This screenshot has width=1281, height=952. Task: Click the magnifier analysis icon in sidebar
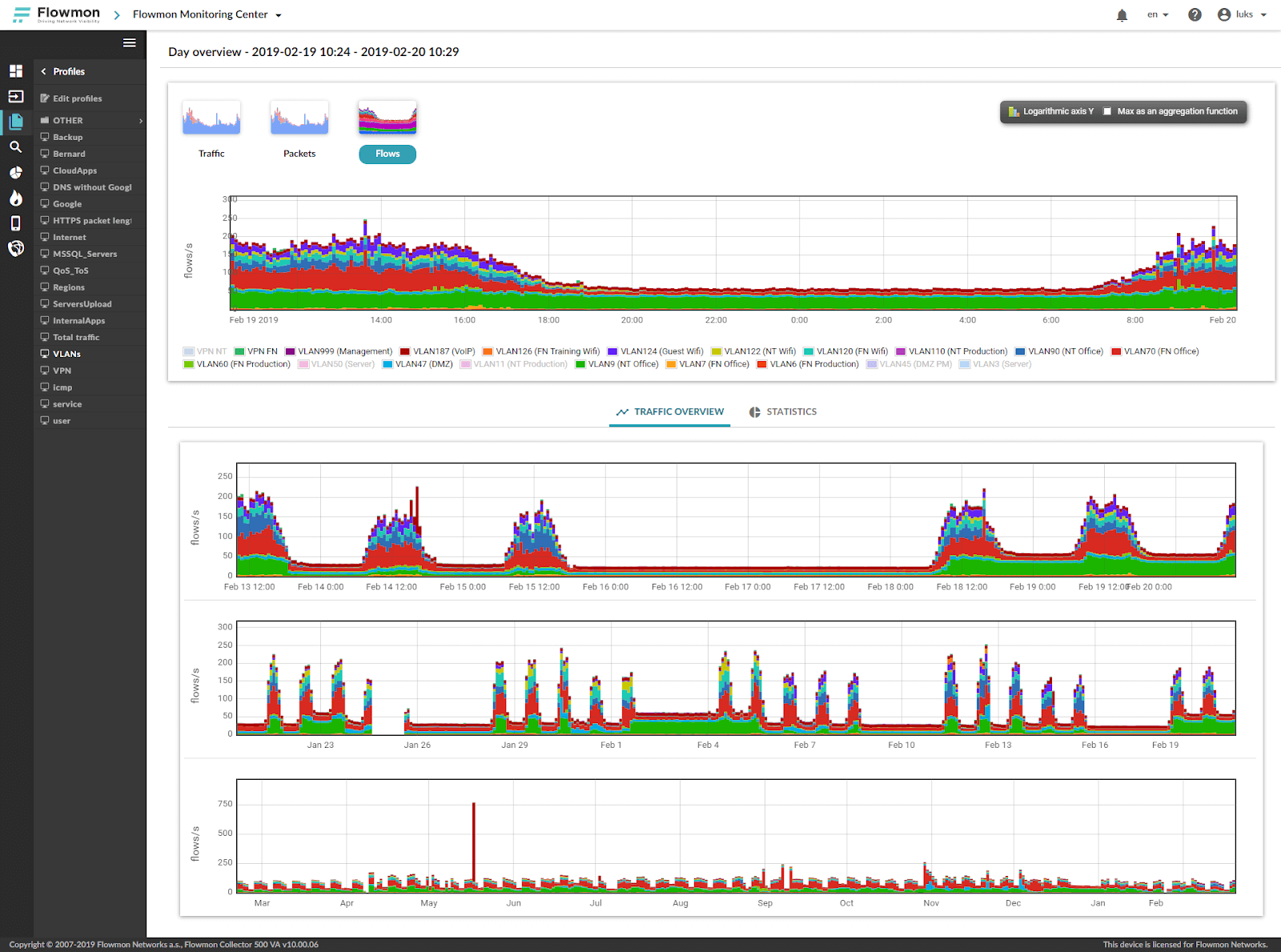[x=16, y=147]
